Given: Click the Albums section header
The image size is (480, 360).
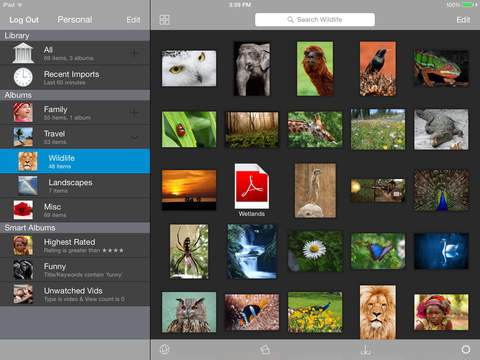Looking at the screenshot, I should (75, 95).
